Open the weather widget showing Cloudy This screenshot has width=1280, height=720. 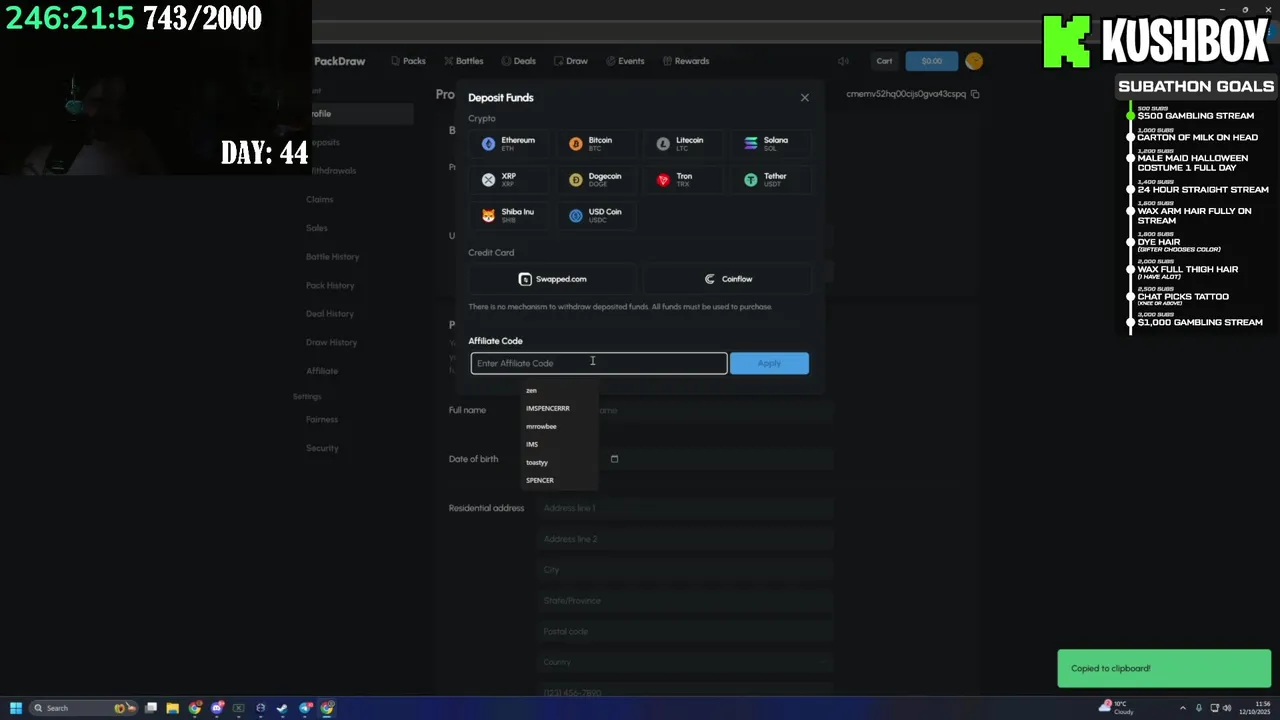click(1118, 707)
